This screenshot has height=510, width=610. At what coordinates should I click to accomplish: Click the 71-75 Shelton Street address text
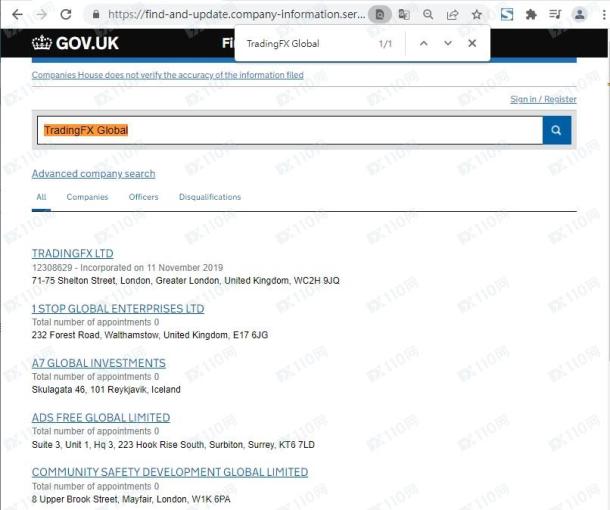coord(186,280)
